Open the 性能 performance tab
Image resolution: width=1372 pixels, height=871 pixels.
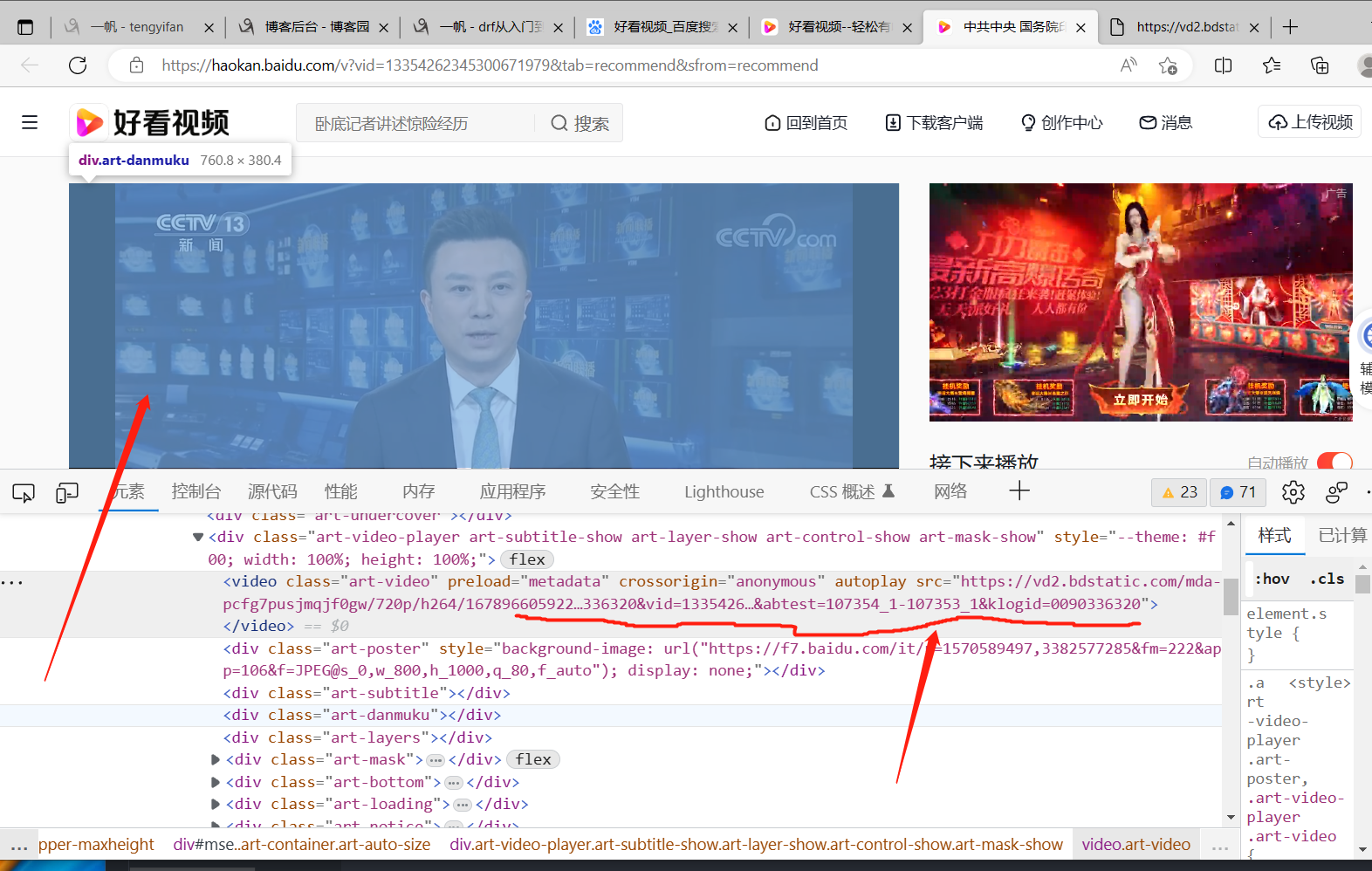(x=341, y=491)
